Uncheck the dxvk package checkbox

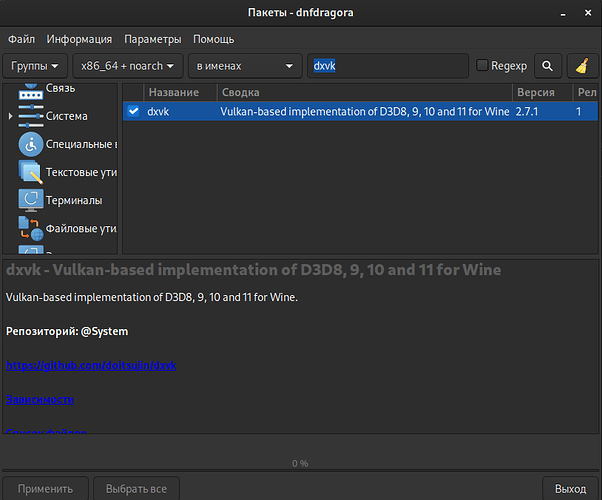133,112
